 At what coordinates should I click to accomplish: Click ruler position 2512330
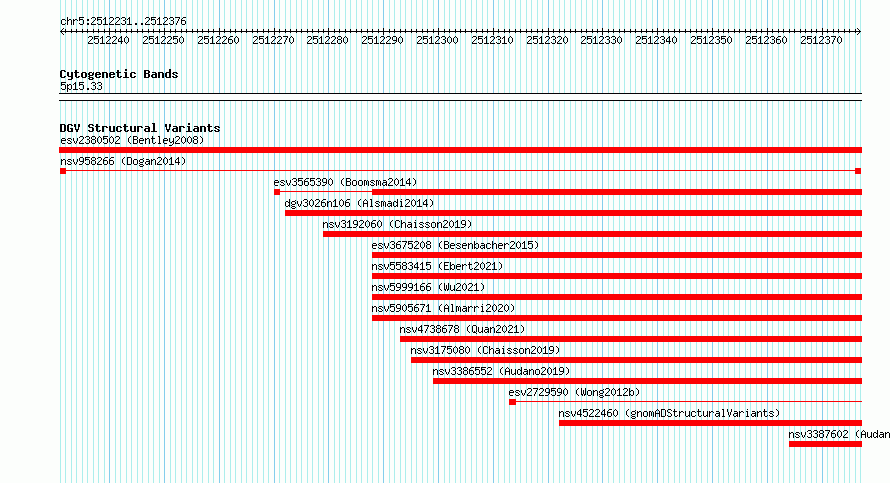(x=601, y=40)
